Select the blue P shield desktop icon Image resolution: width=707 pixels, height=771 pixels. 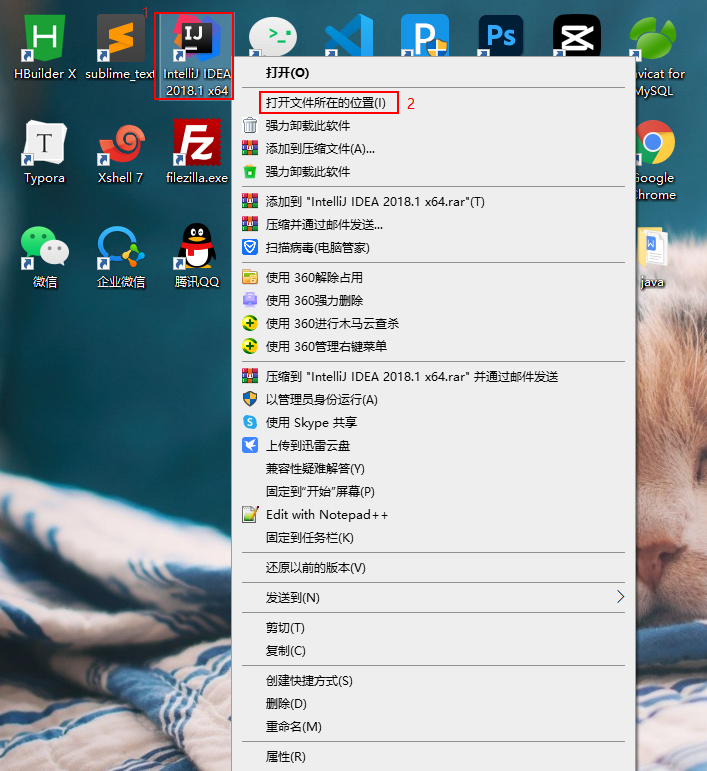(424, 35)
